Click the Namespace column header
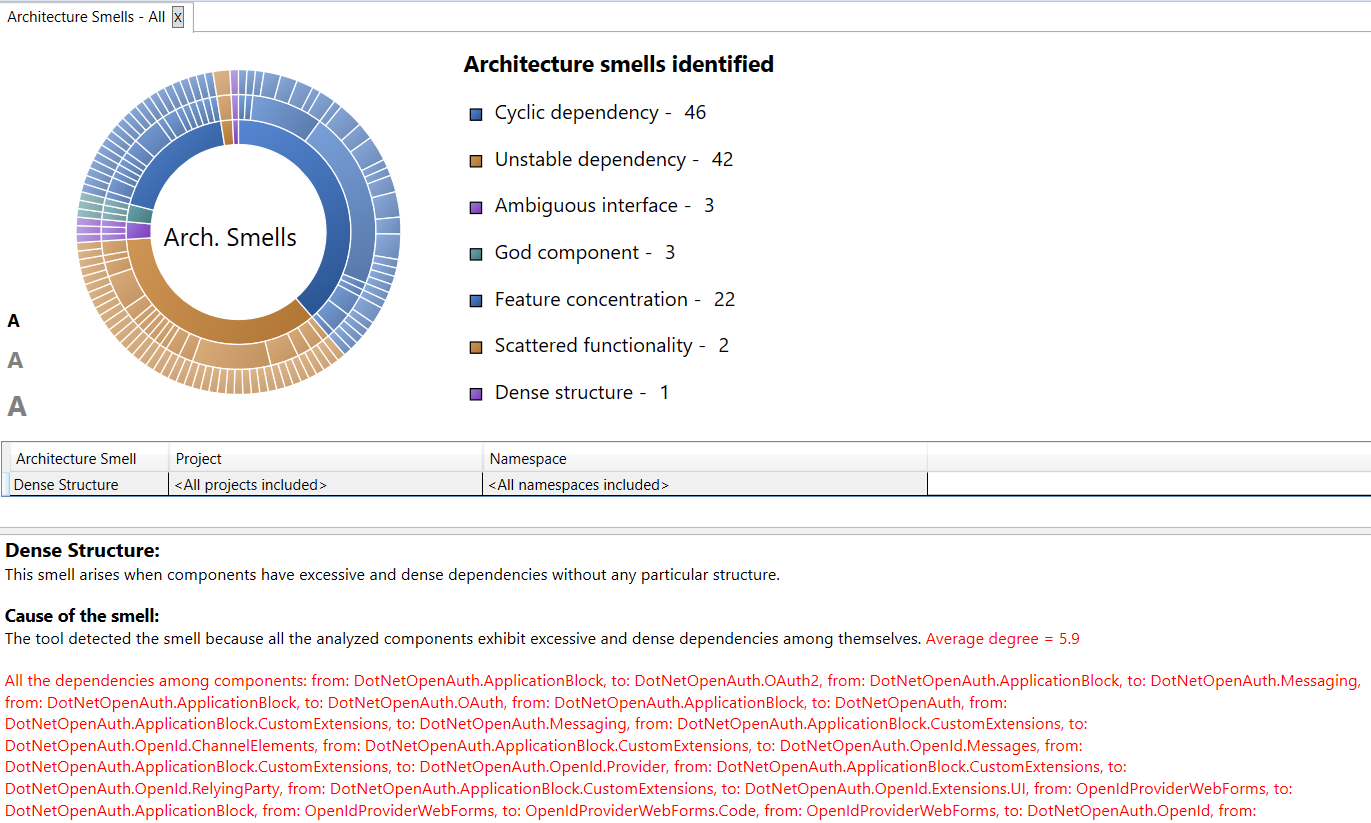 click(x=527, y=458)
